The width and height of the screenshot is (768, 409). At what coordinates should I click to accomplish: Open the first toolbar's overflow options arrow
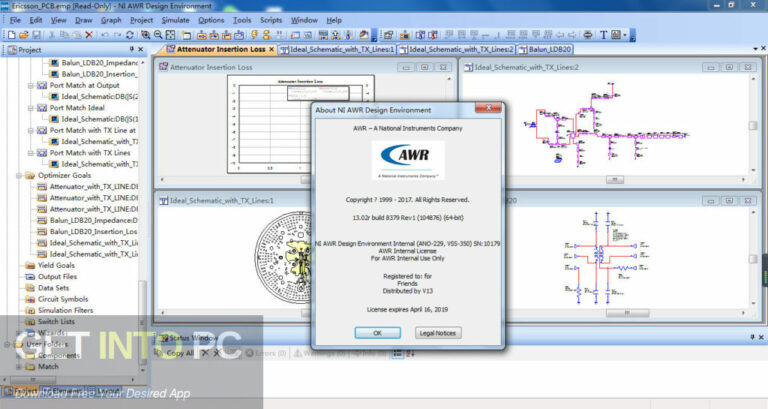pyautogui.click(x=374, y=36)
